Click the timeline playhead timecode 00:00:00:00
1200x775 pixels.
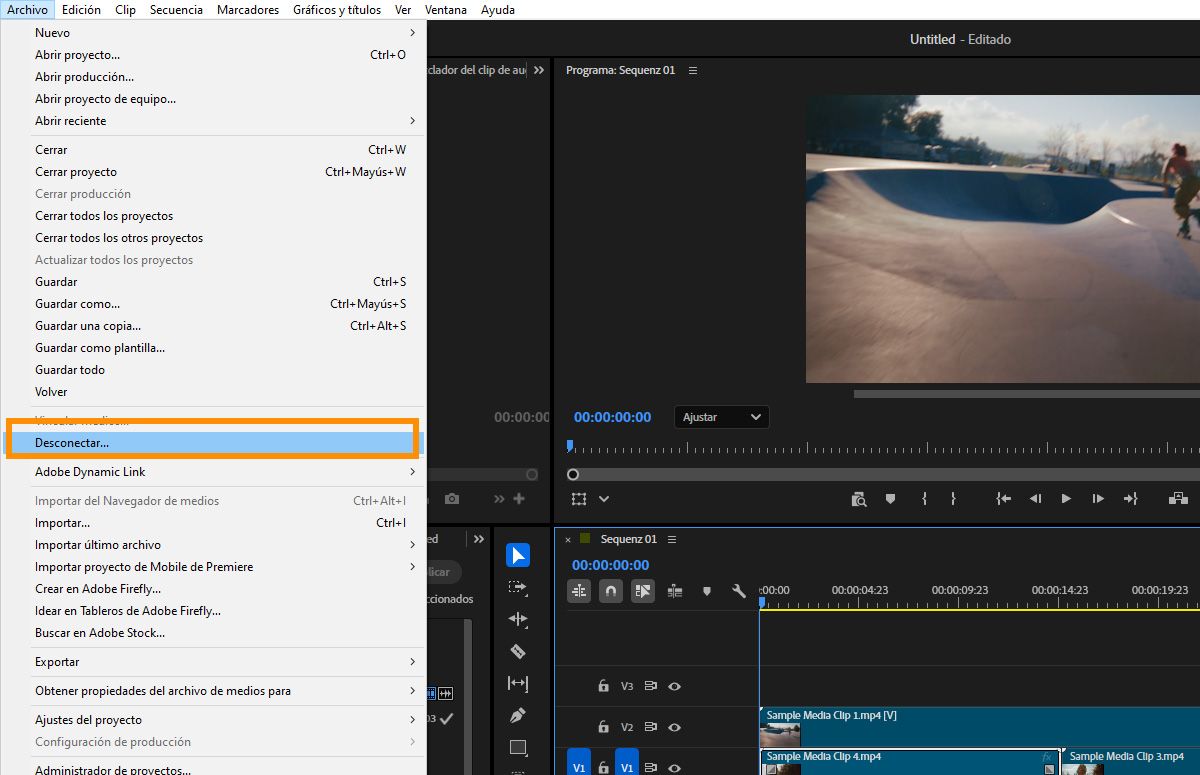tap(610, 565)
